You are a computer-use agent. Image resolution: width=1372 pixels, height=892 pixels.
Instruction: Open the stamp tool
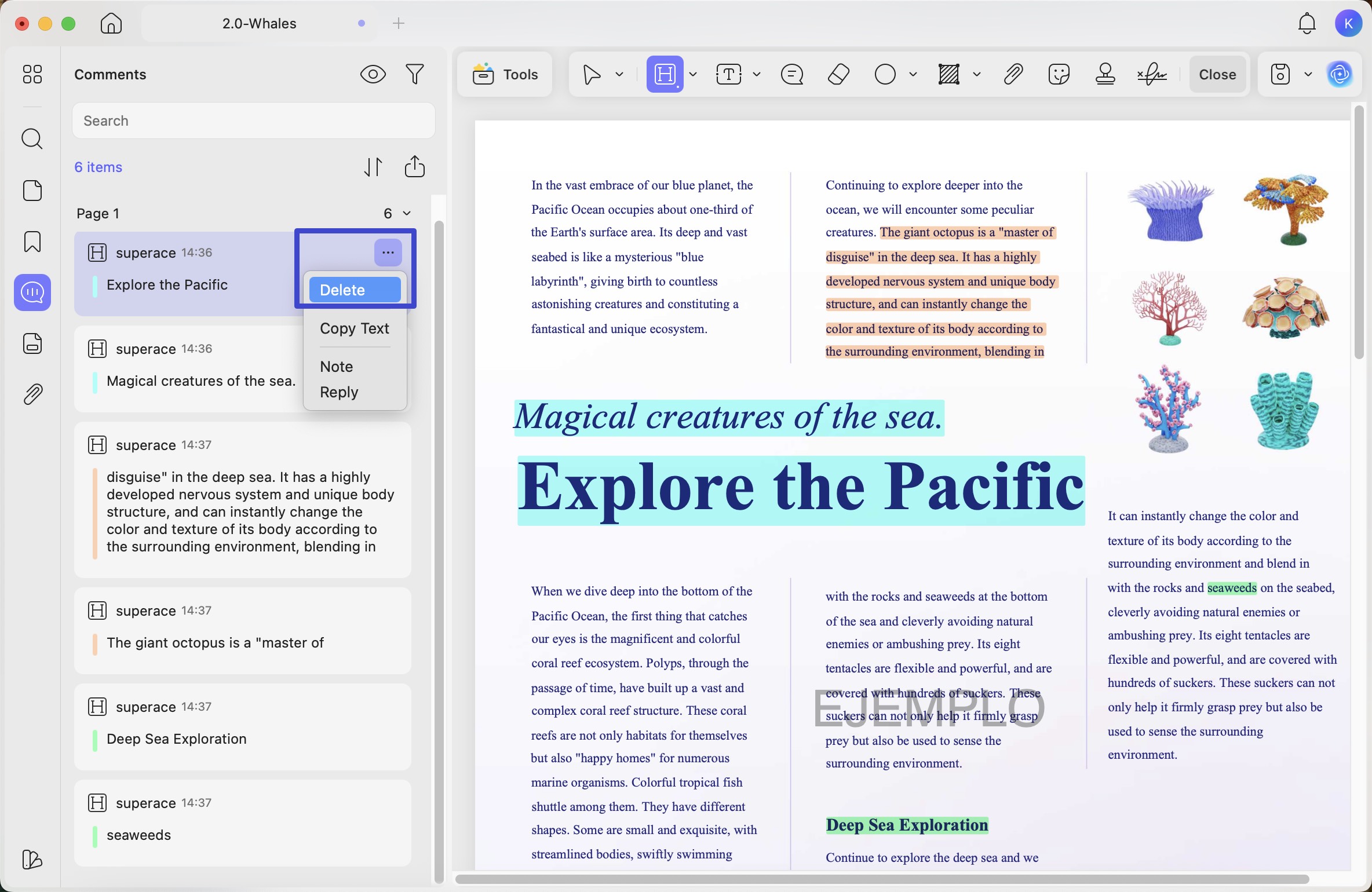pyautogui.click(x=1105, y=75)
